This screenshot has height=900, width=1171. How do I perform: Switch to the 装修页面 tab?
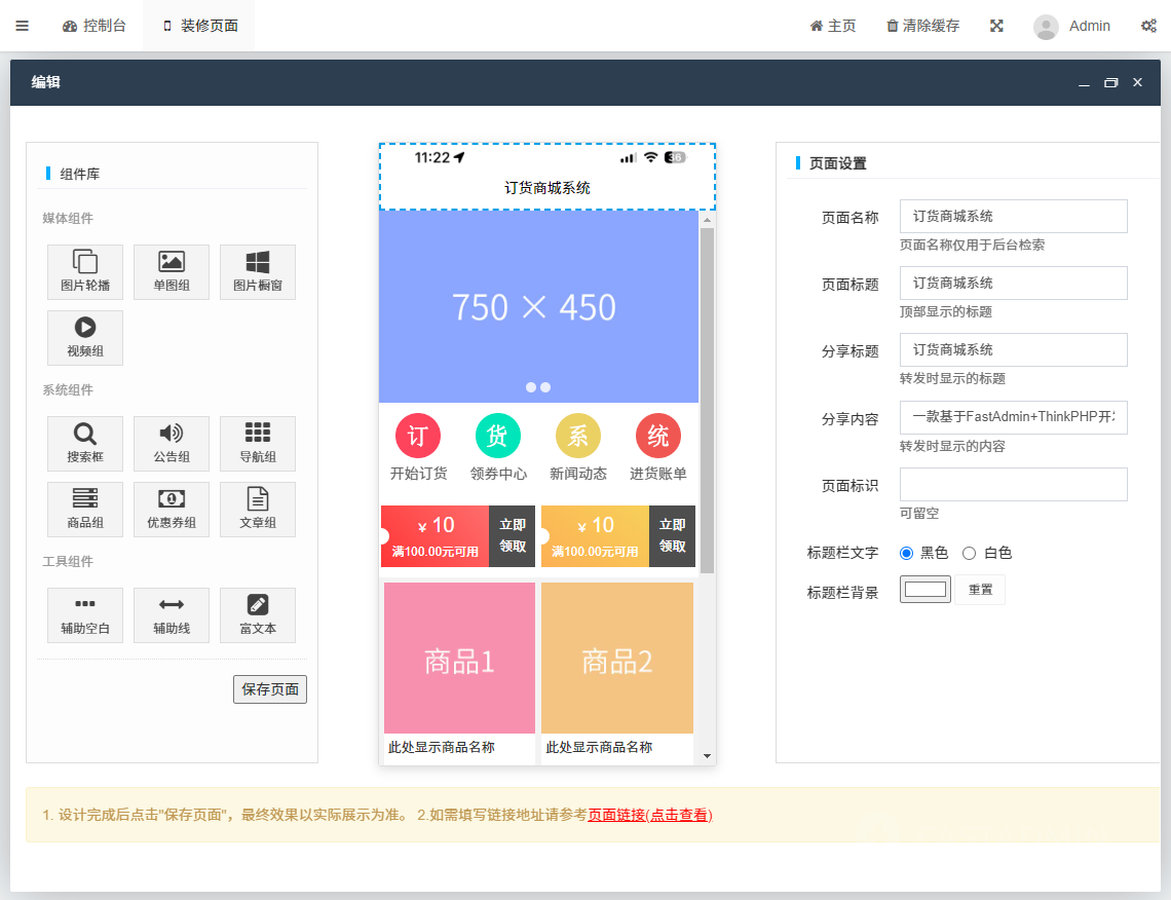tap(199, 26)
